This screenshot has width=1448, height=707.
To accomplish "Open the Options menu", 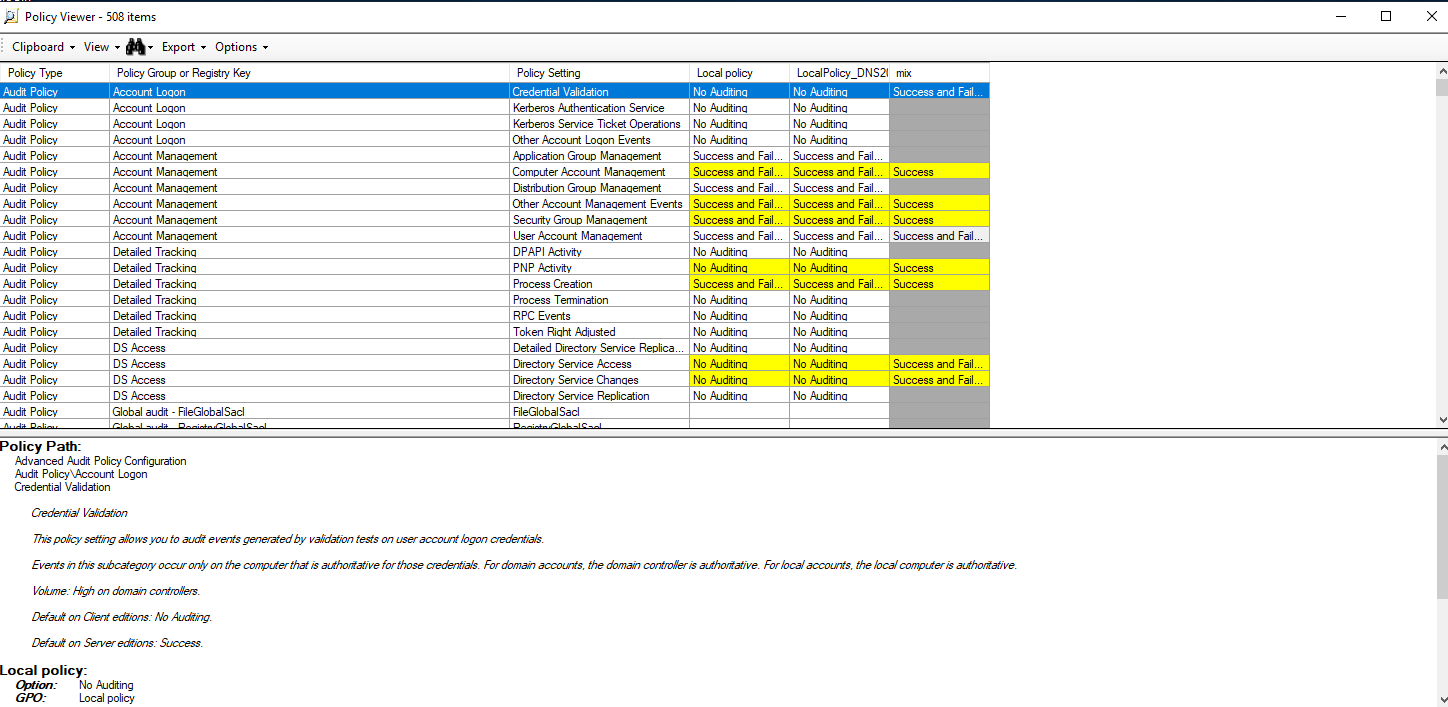I will (241, 47).
